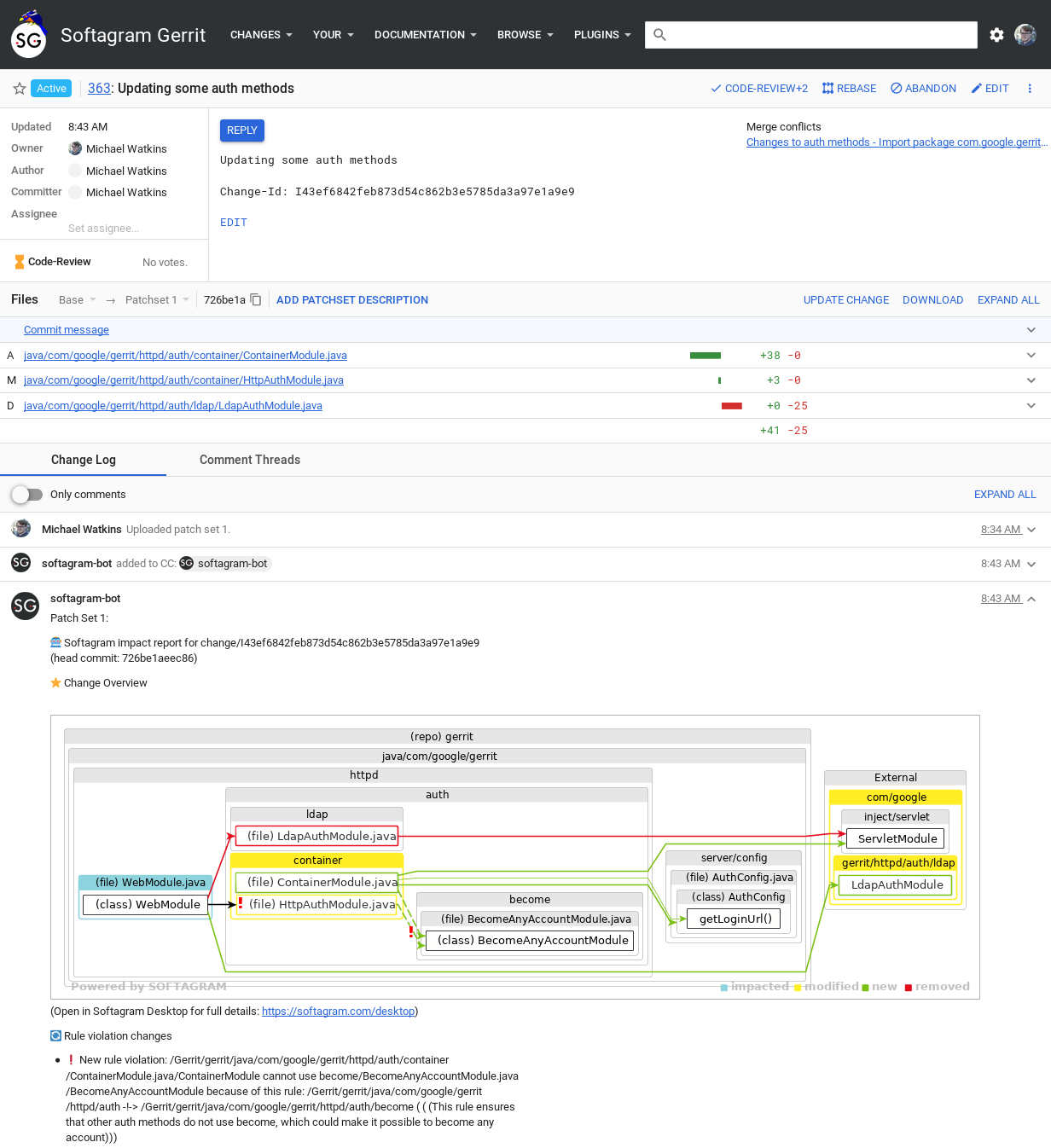Click EXPAND ALL in the Files header

[1008, 300]
